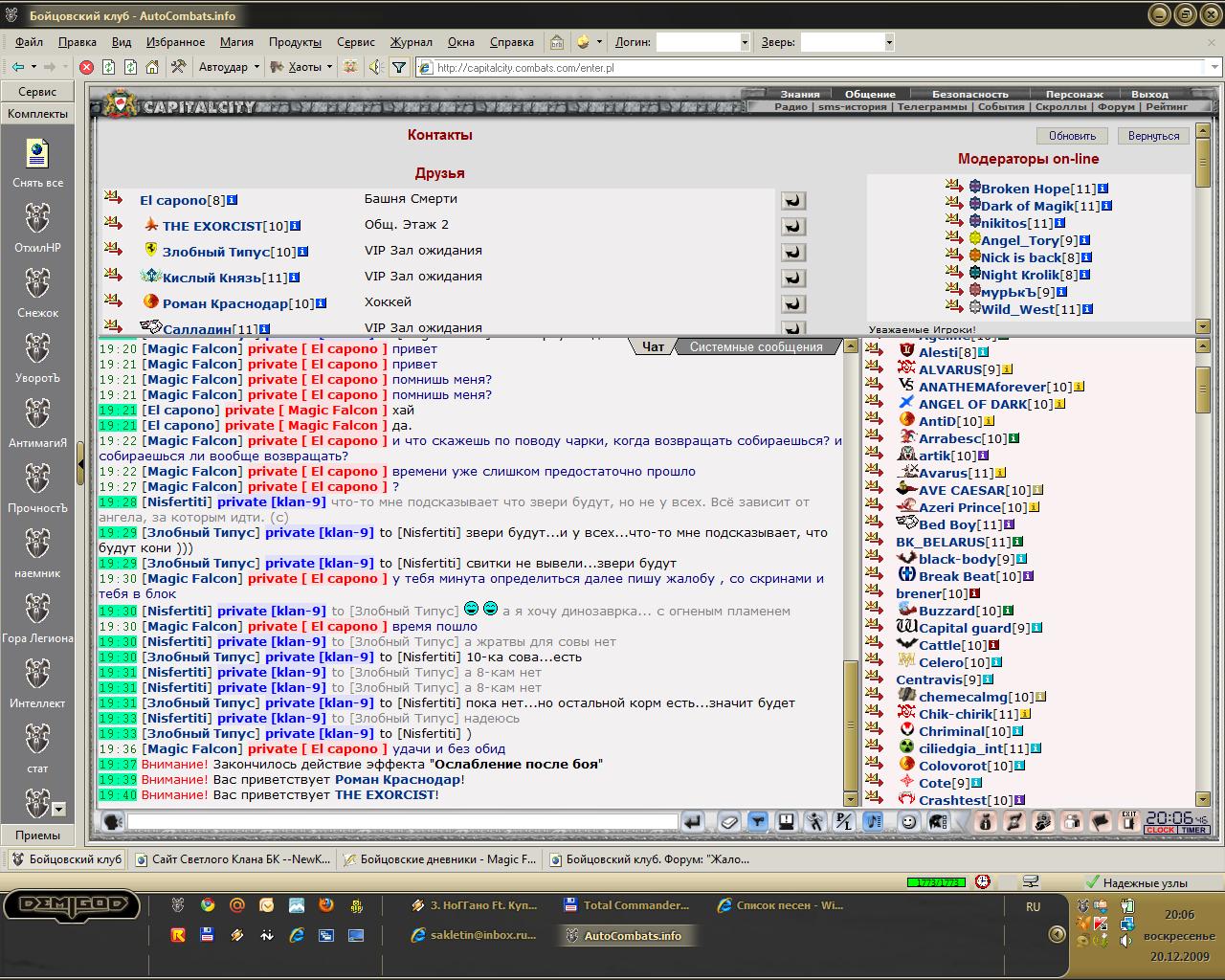This screenshot has height=980, width=1225.
Task: Click the RU language indicator in taskbar
Action: click(1033, 906)
